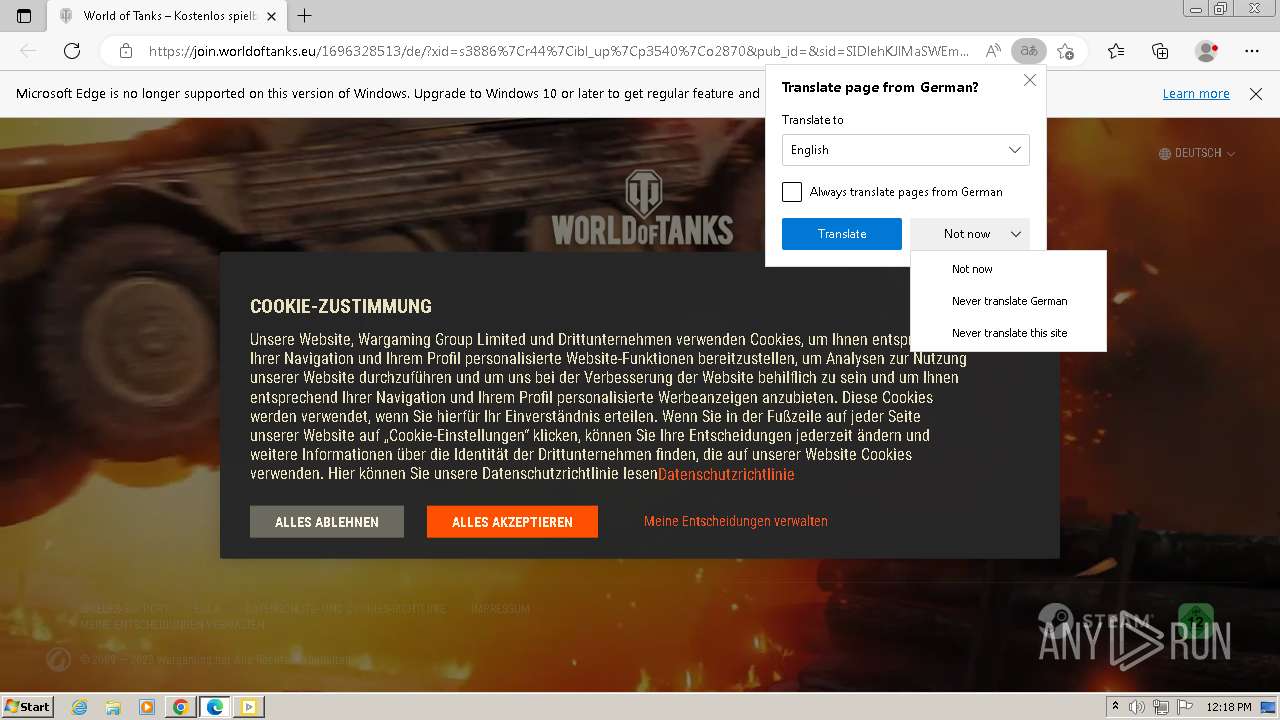The width and height of the screenshot is (1280, 720).
Task: Close the World of Tanks tab
Action: click(x=271, y=16)
